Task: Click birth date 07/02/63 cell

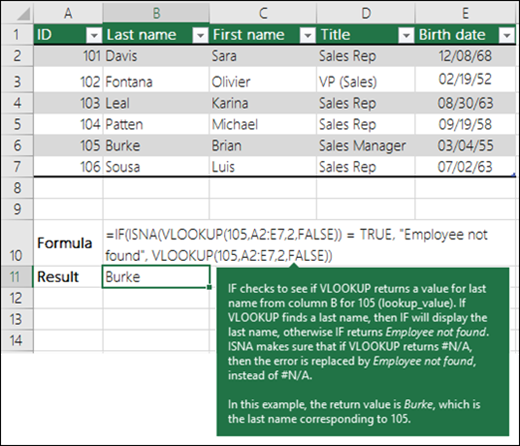Action: pyautogui.click(x=465, y=166)
